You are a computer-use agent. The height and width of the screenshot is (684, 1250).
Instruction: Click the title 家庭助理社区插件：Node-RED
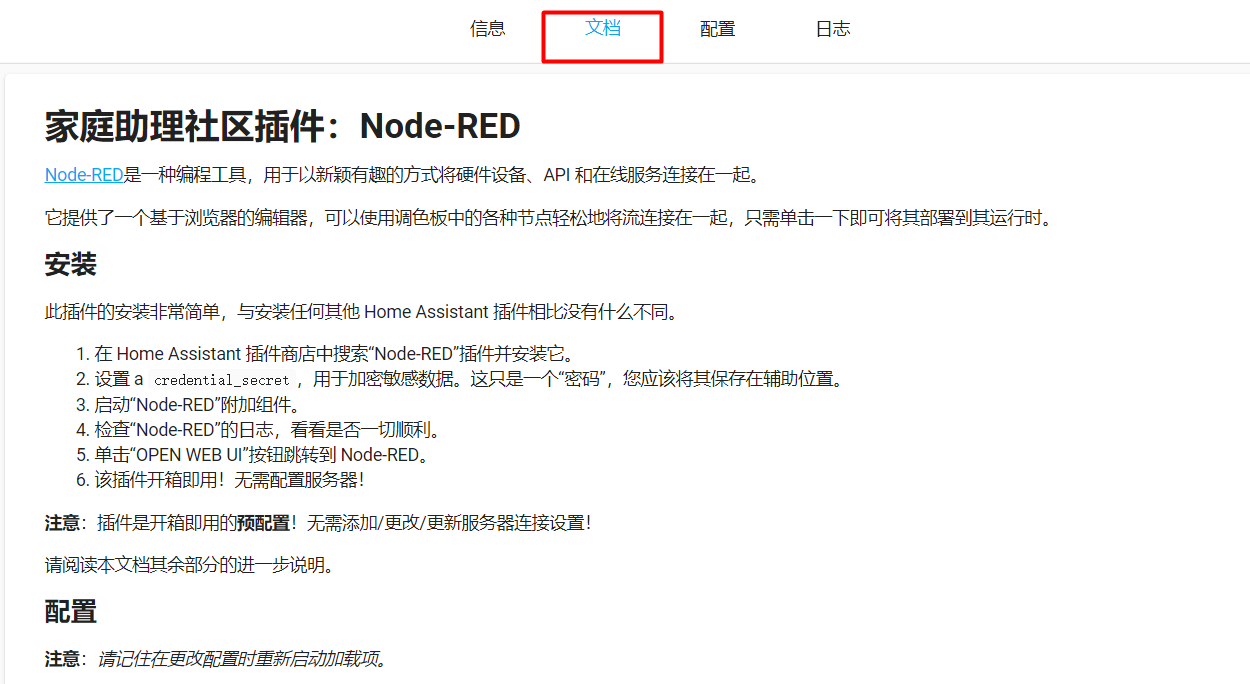point(283,127)
